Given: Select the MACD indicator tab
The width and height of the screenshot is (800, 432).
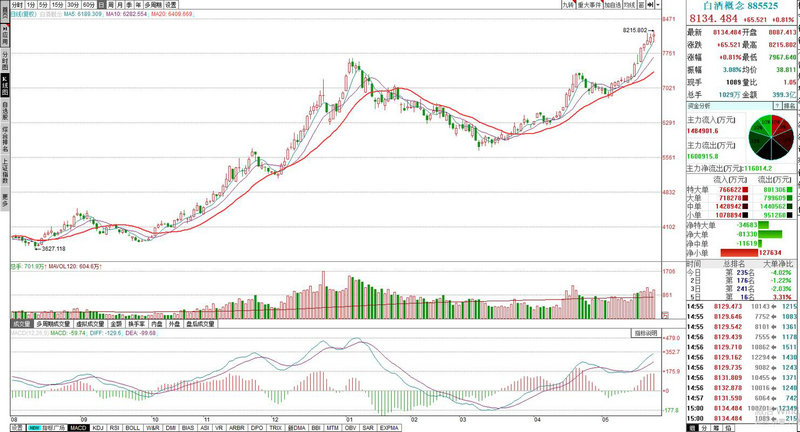Looking at the screenshot, I should 76,427.
